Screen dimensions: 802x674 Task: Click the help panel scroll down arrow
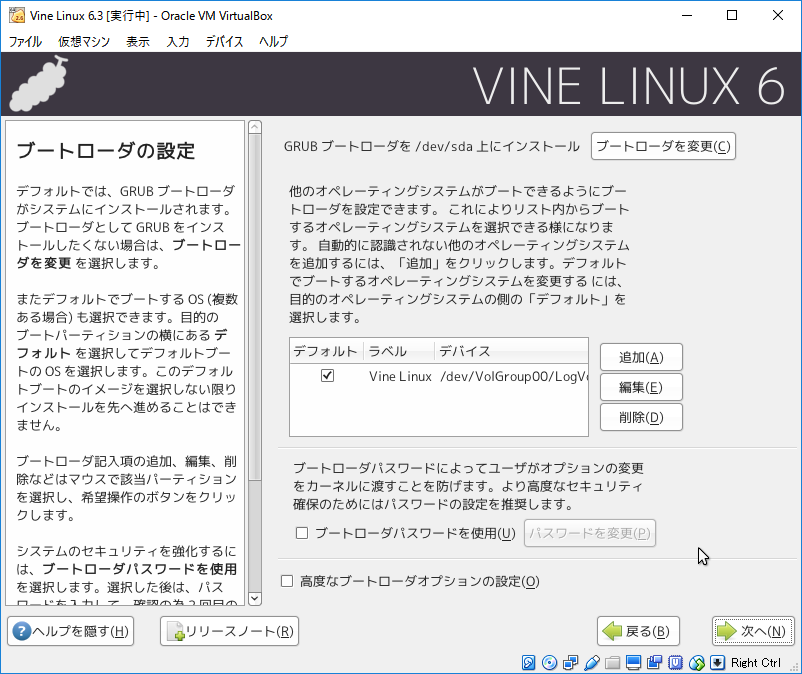pos(254,598)
